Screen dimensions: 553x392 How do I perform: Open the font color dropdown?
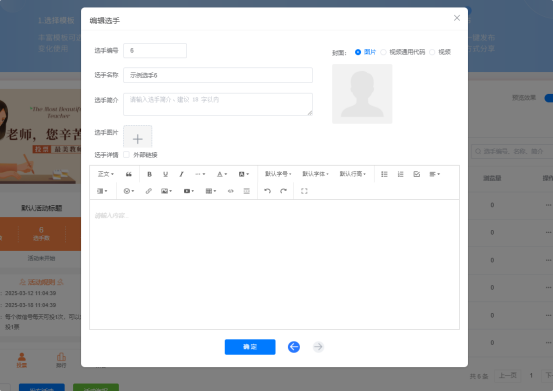(x=222, y=174)
